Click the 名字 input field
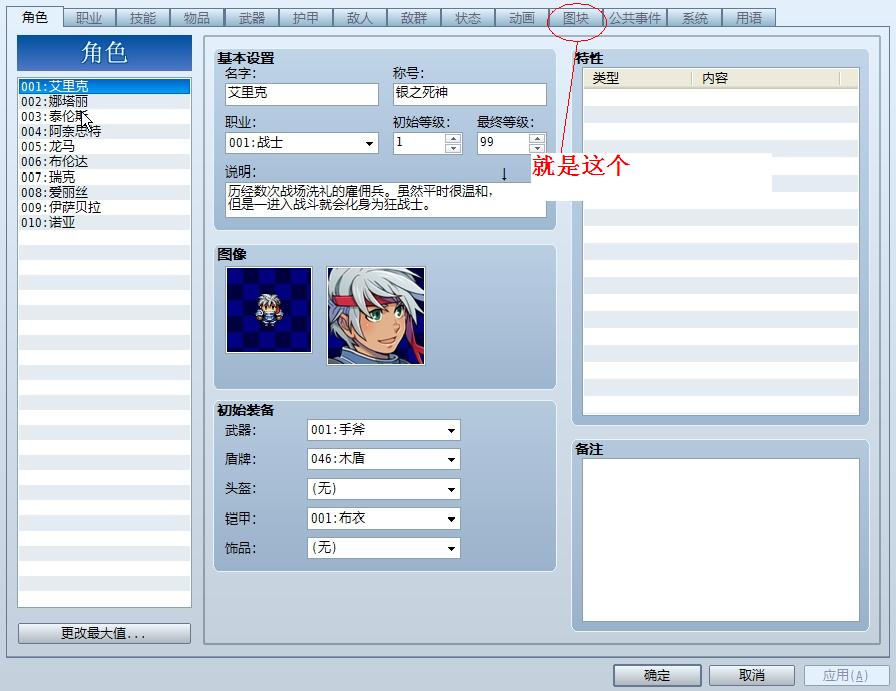Image resolution: width=896 pixels, height=691 pixels. tap(302, 94)
